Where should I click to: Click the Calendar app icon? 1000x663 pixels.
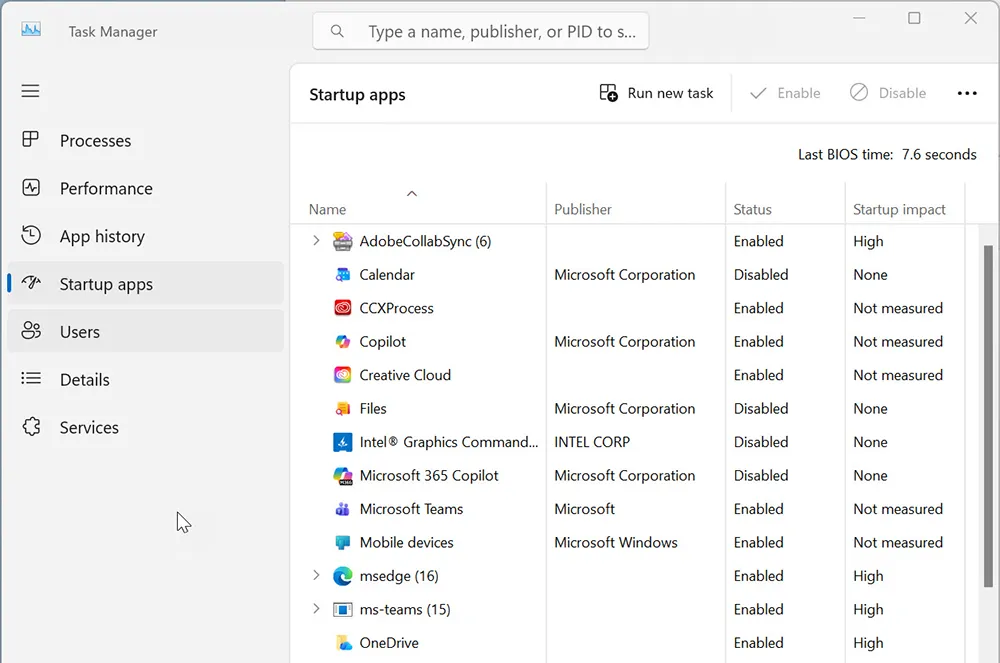click(x=341, y=274)
